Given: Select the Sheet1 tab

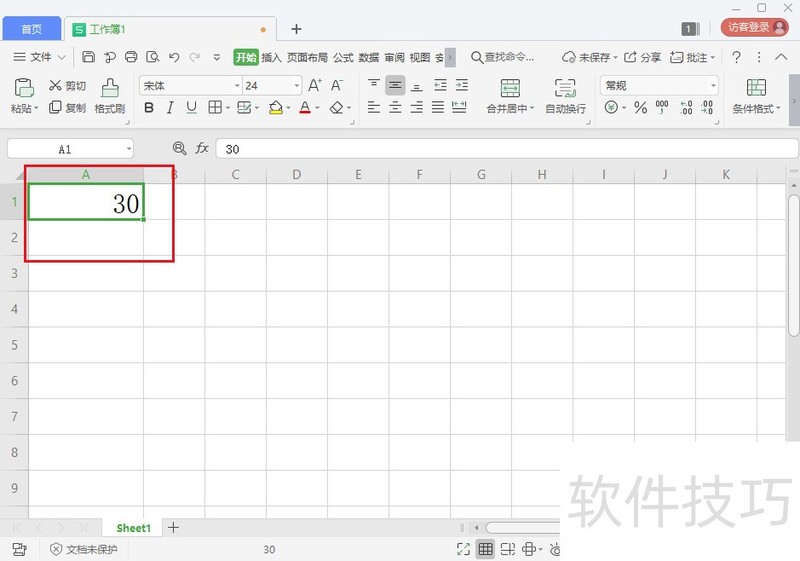Looking at the screenshot, I should point(133,528).
